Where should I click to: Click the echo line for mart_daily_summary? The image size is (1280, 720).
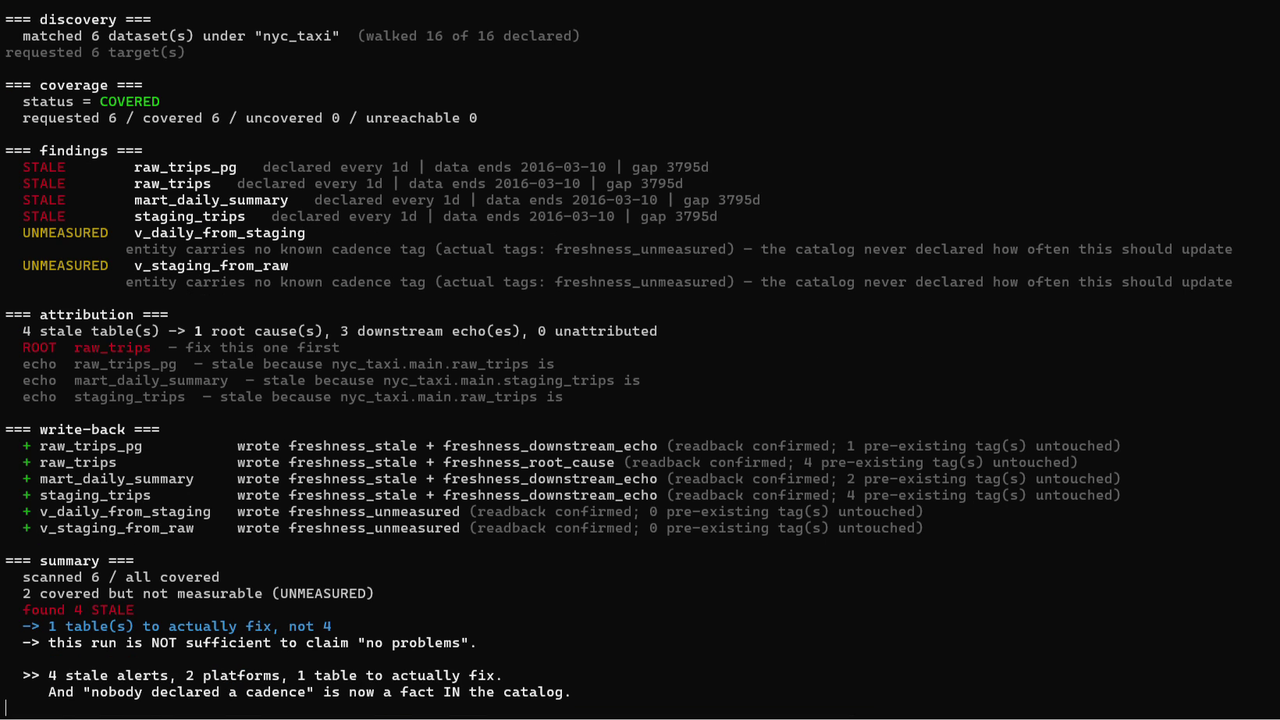click(x=331, y=381)
